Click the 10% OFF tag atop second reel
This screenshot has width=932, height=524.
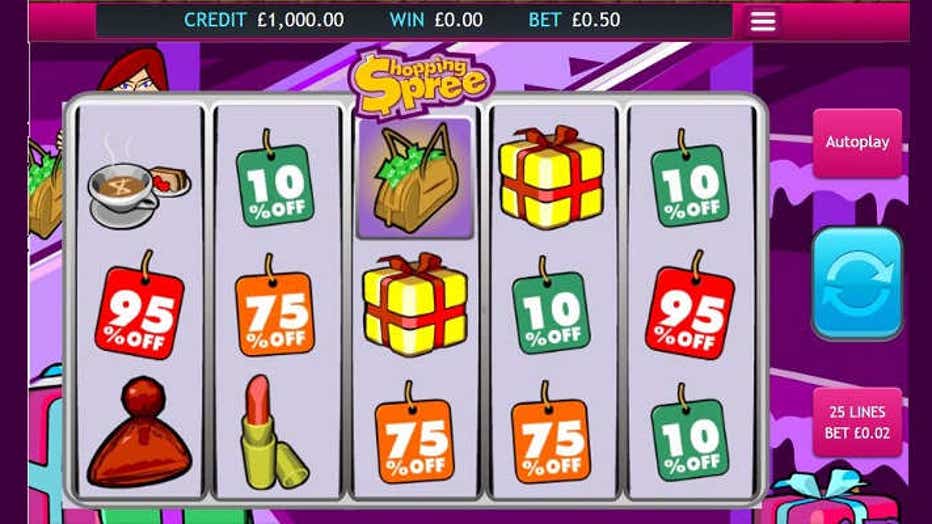point(275,179)
